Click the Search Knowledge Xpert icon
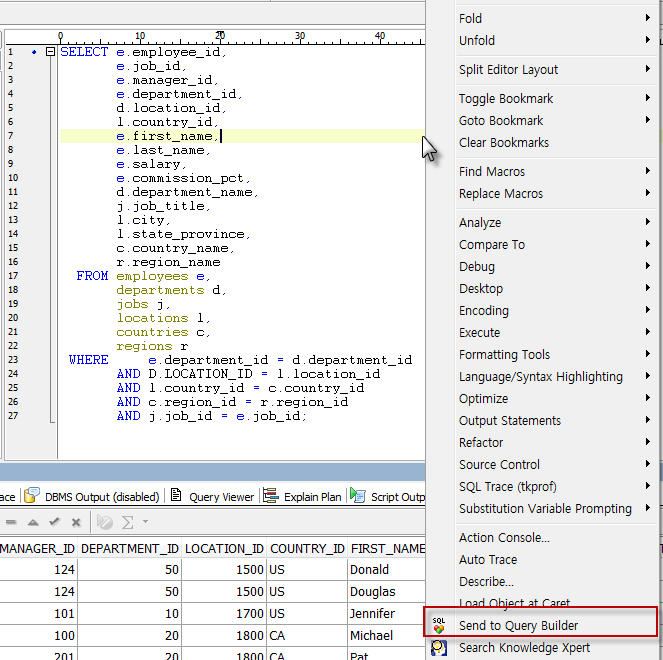 pyautogui.click(x=438, y=648)
